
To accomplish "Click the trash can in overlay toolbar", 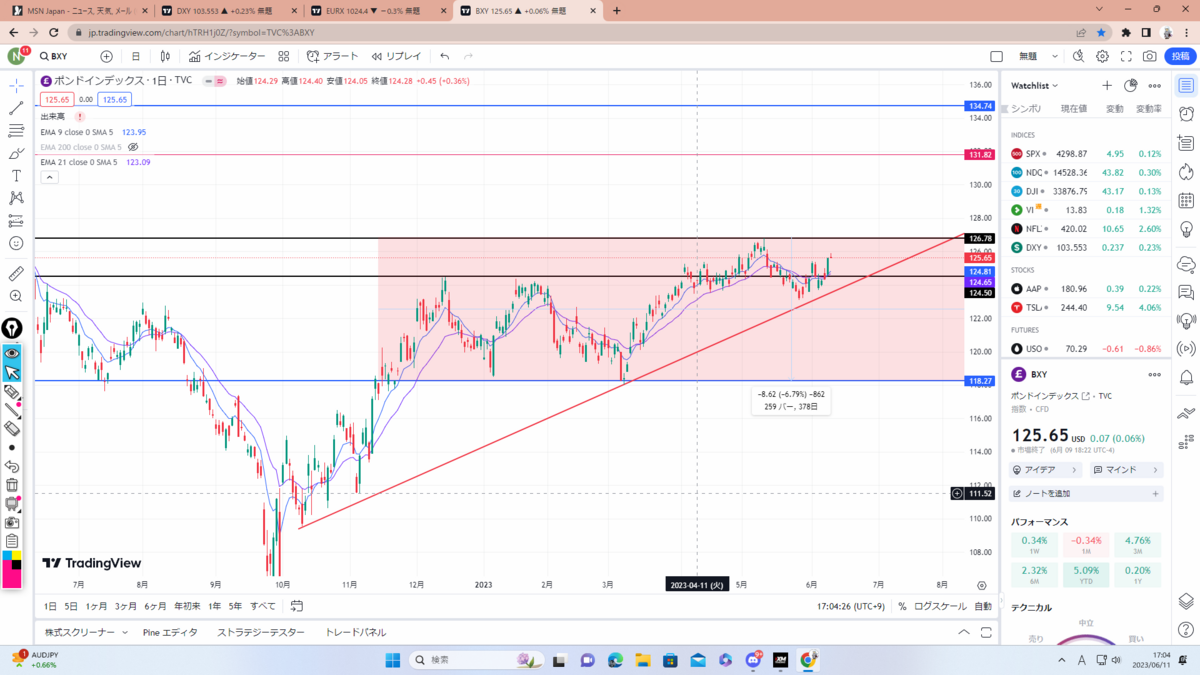I will pos(12,485).
